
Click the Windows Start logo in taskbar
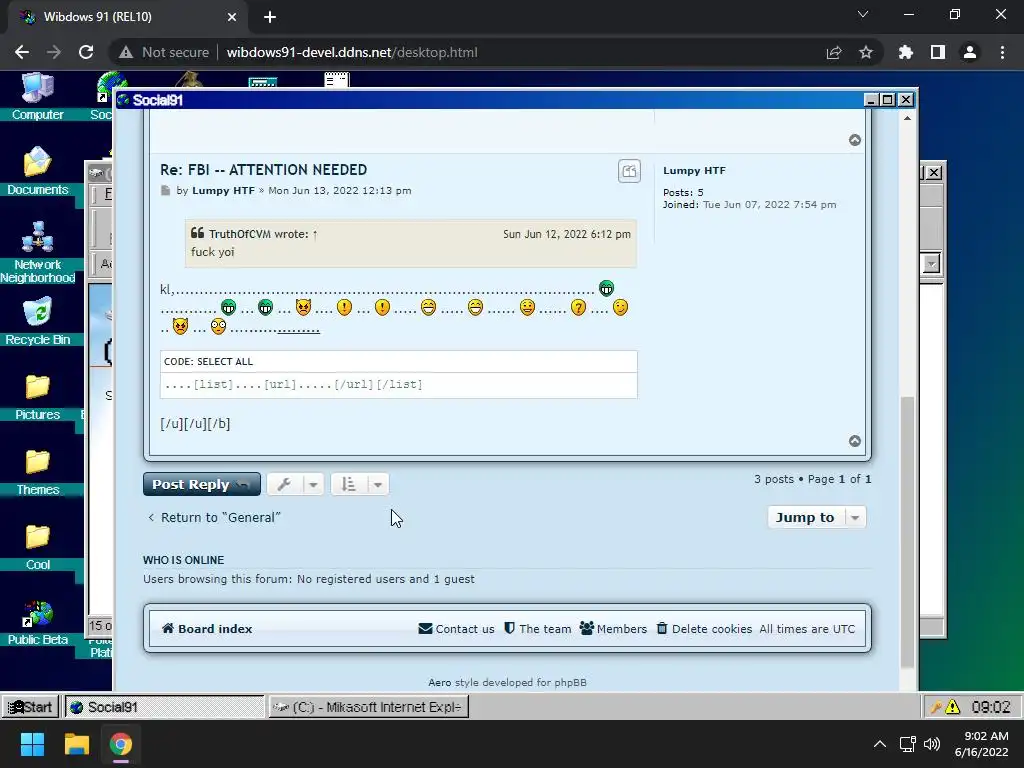(32, 744)
